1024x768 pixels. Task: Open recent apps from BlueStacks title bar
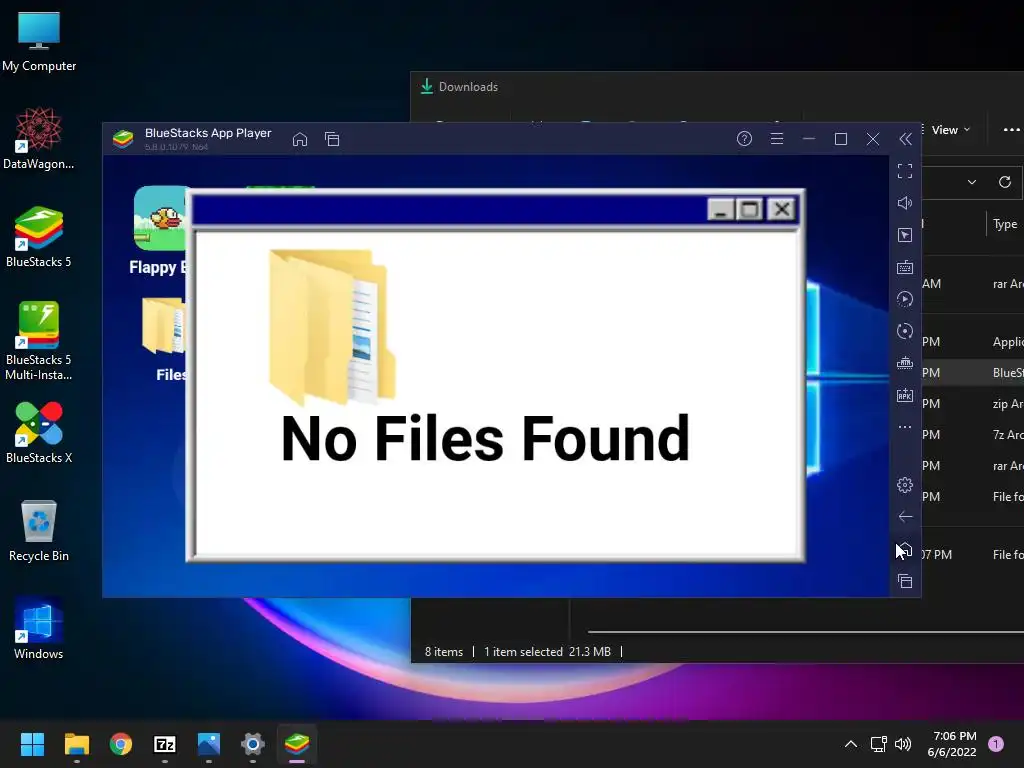pos(332,139)
